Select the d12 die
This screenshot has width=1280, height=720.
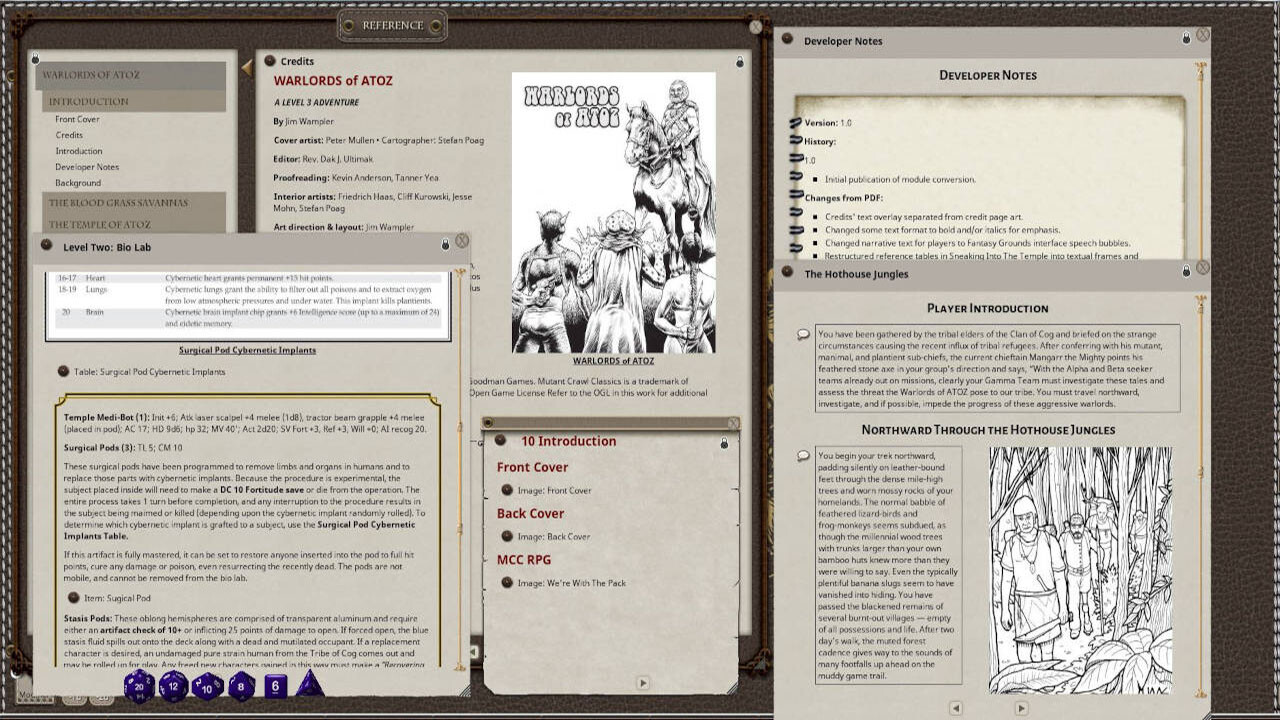pyautogui.click(x=172, y=688)
